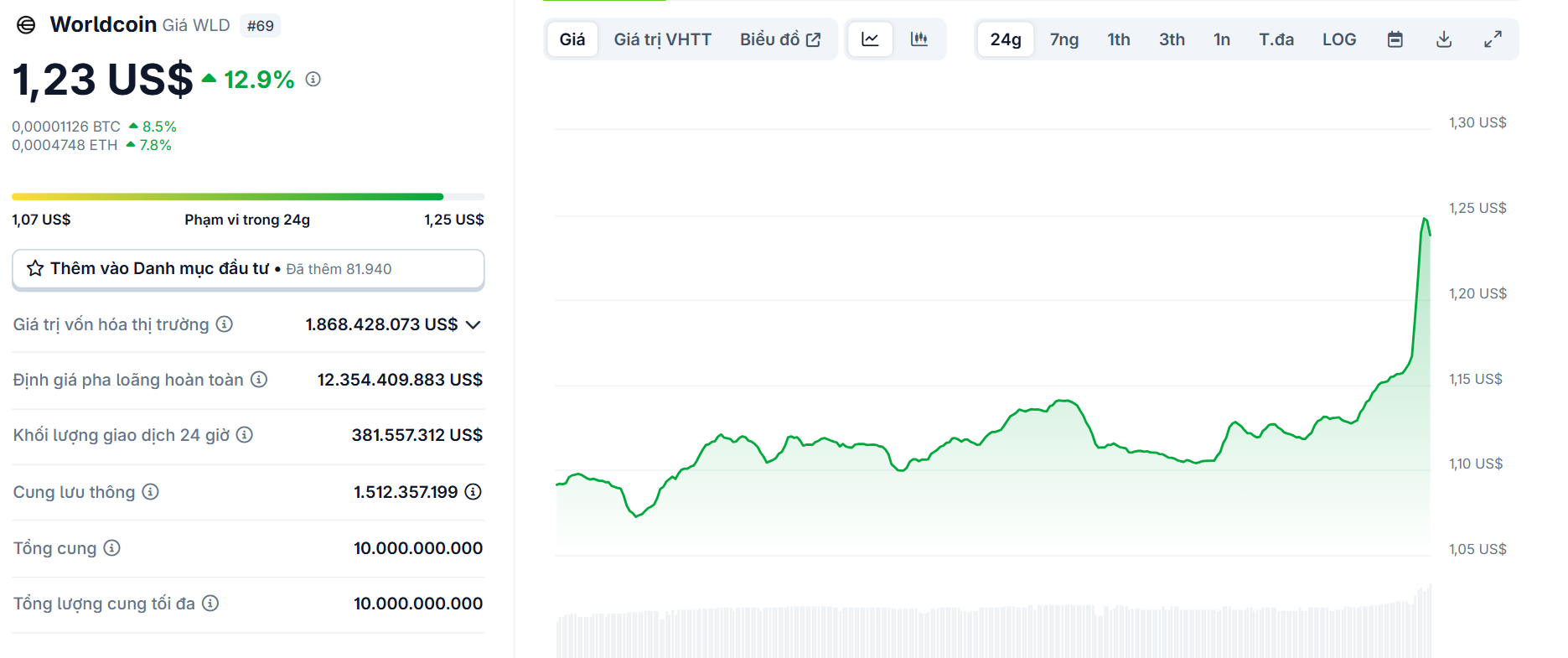
Task: Click the 12.354.409.883 US$ value
Action: [x=400, y=380]
